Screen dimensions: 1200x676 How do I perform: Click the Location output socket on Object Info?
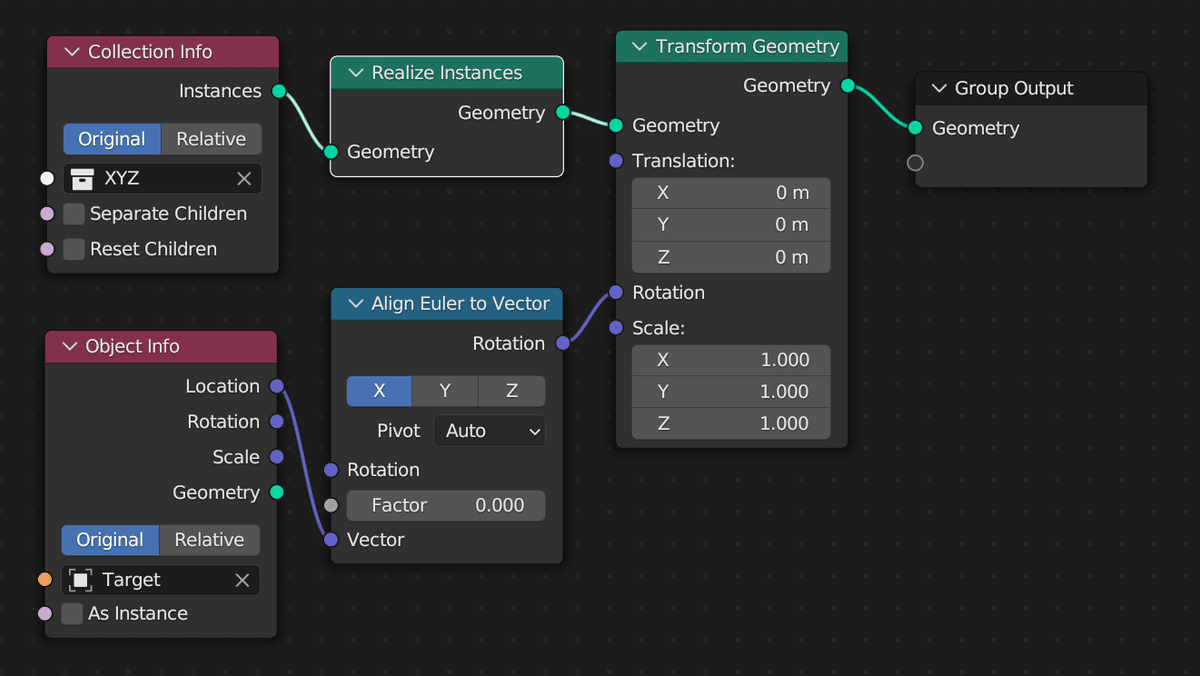click(277, 386)
